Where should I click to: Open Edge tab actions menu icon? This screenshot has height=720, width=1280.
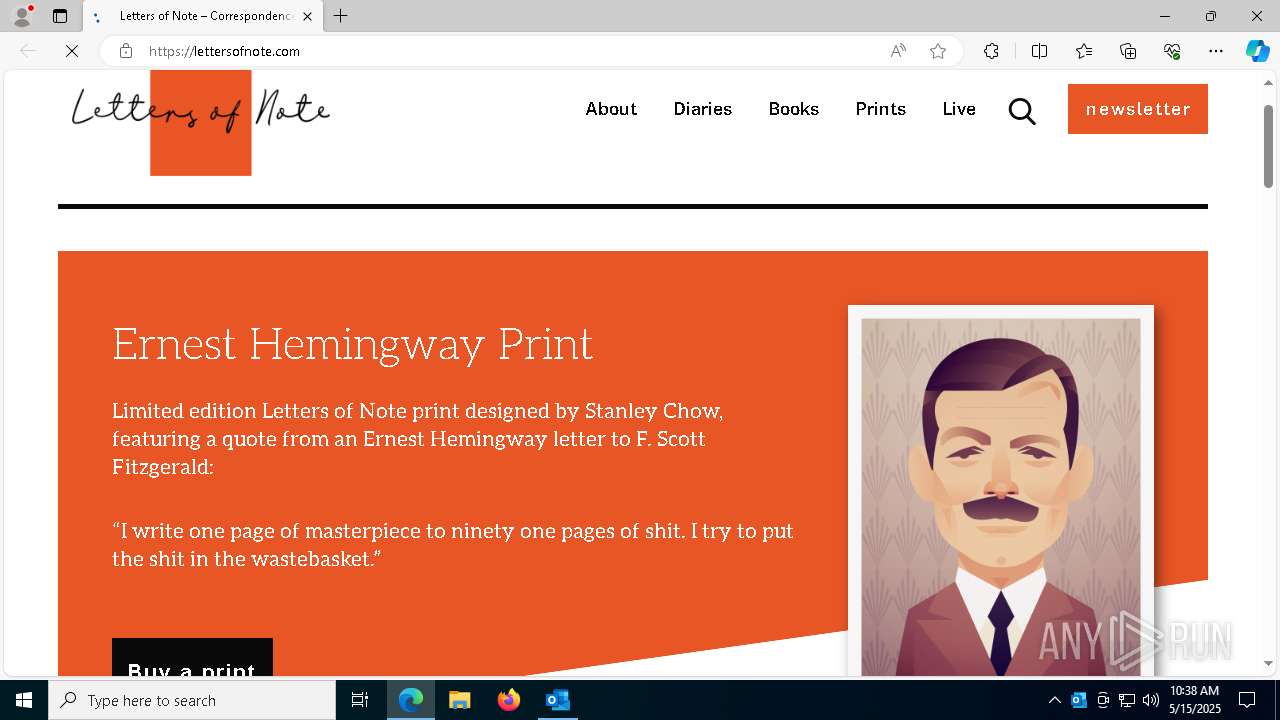coord(60,16)
